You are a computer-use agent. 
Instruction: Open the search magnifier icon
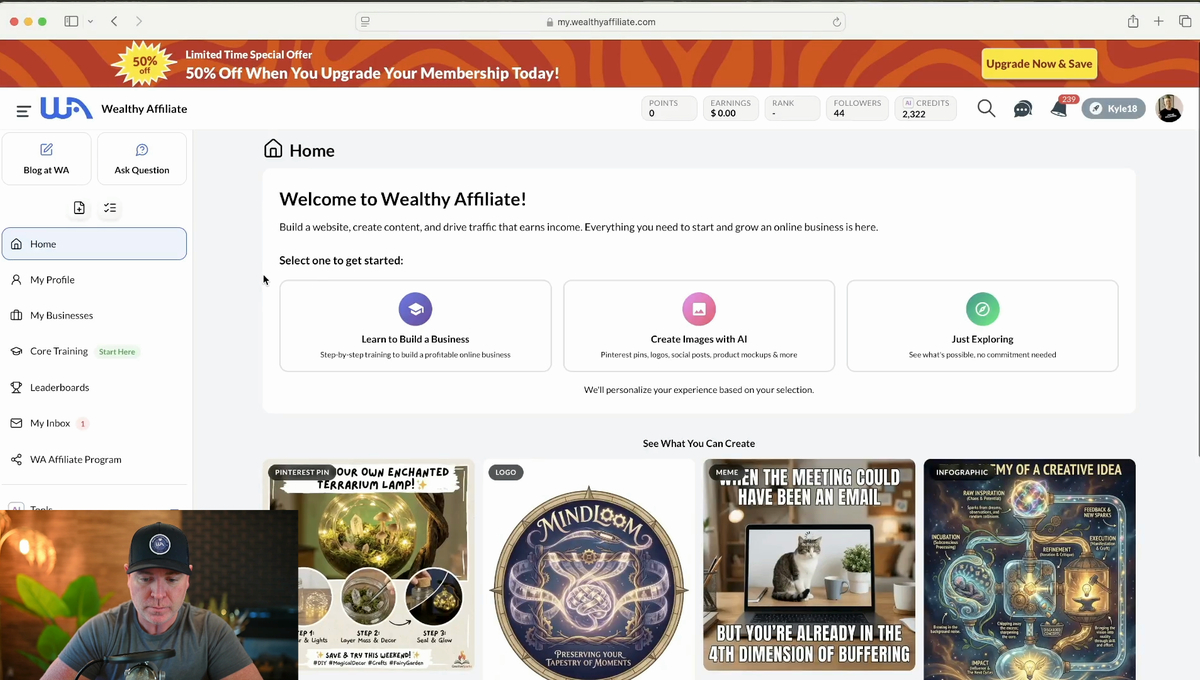click(x=986, y=109)
